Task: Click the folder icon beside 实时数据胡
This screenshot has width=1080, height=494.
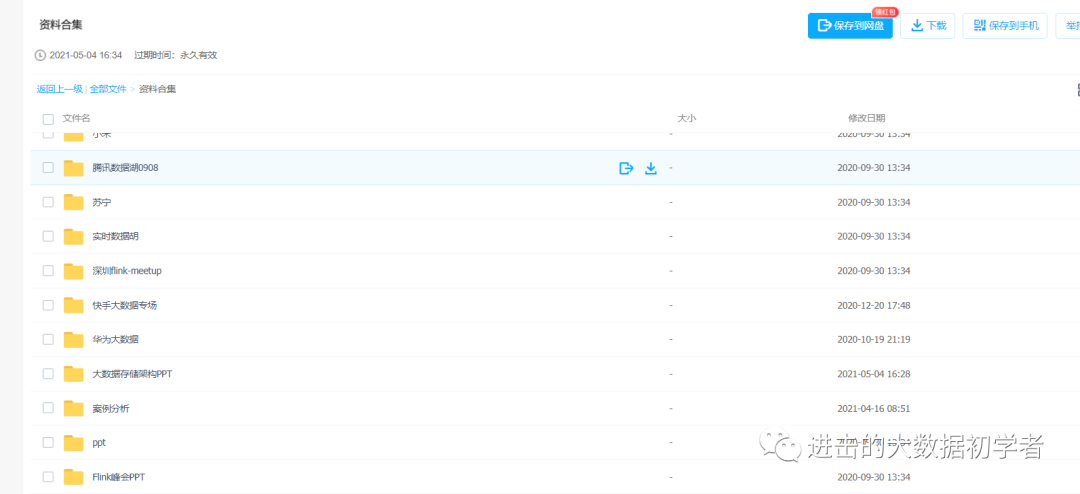Action: [74, 236]
